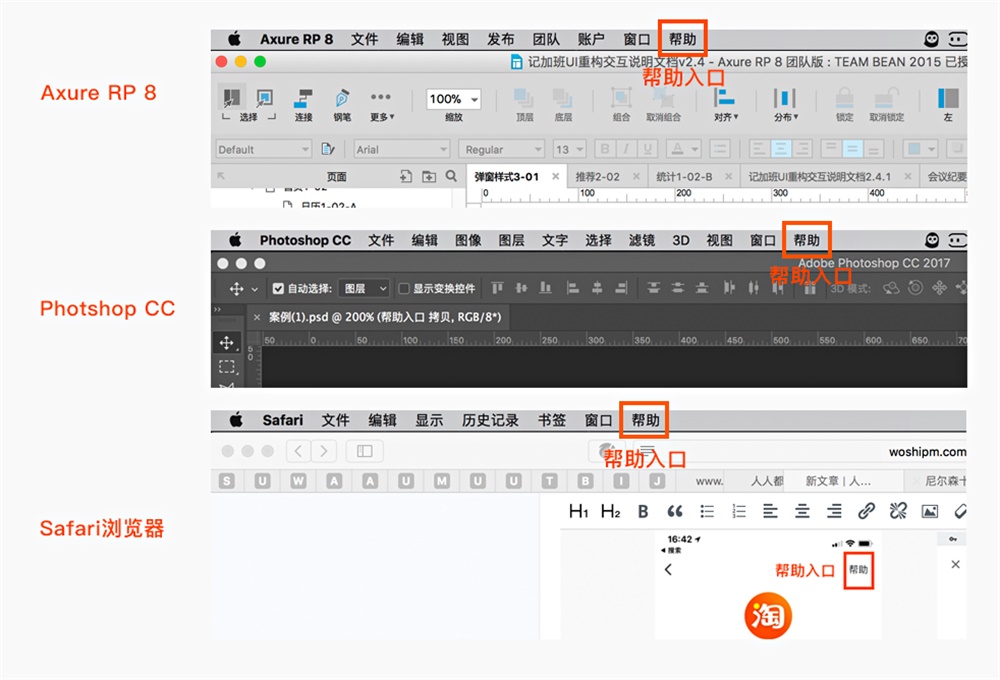The width and height of the screenshot is (1000, 680).
Task: Open Axure 分布 distribute dropdown
Action: (785, 105)
